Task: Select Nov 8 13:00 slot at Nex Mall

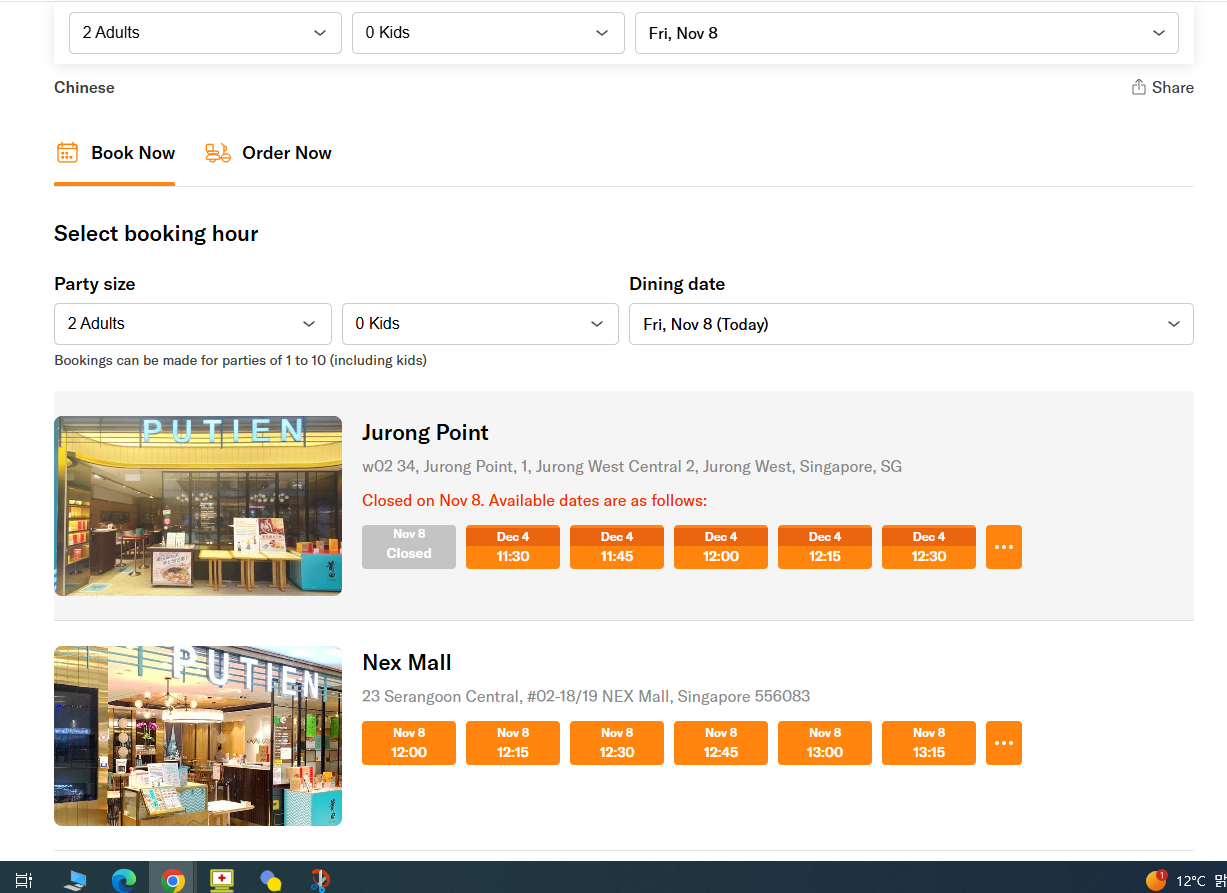Action: 825,743
